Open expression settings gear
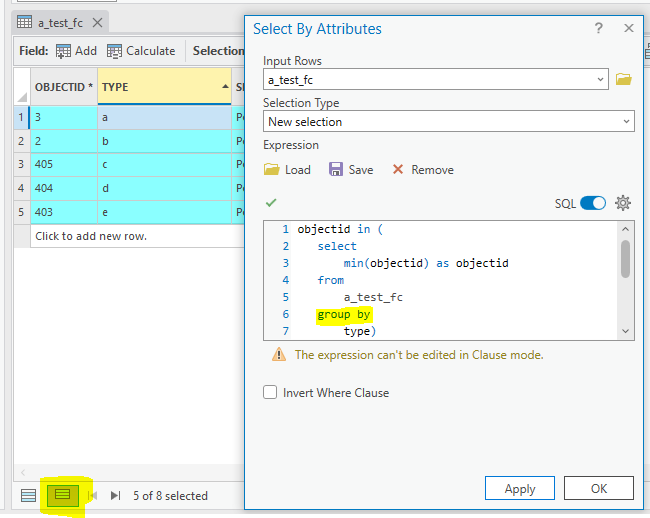650x518 pixels. 623,203
